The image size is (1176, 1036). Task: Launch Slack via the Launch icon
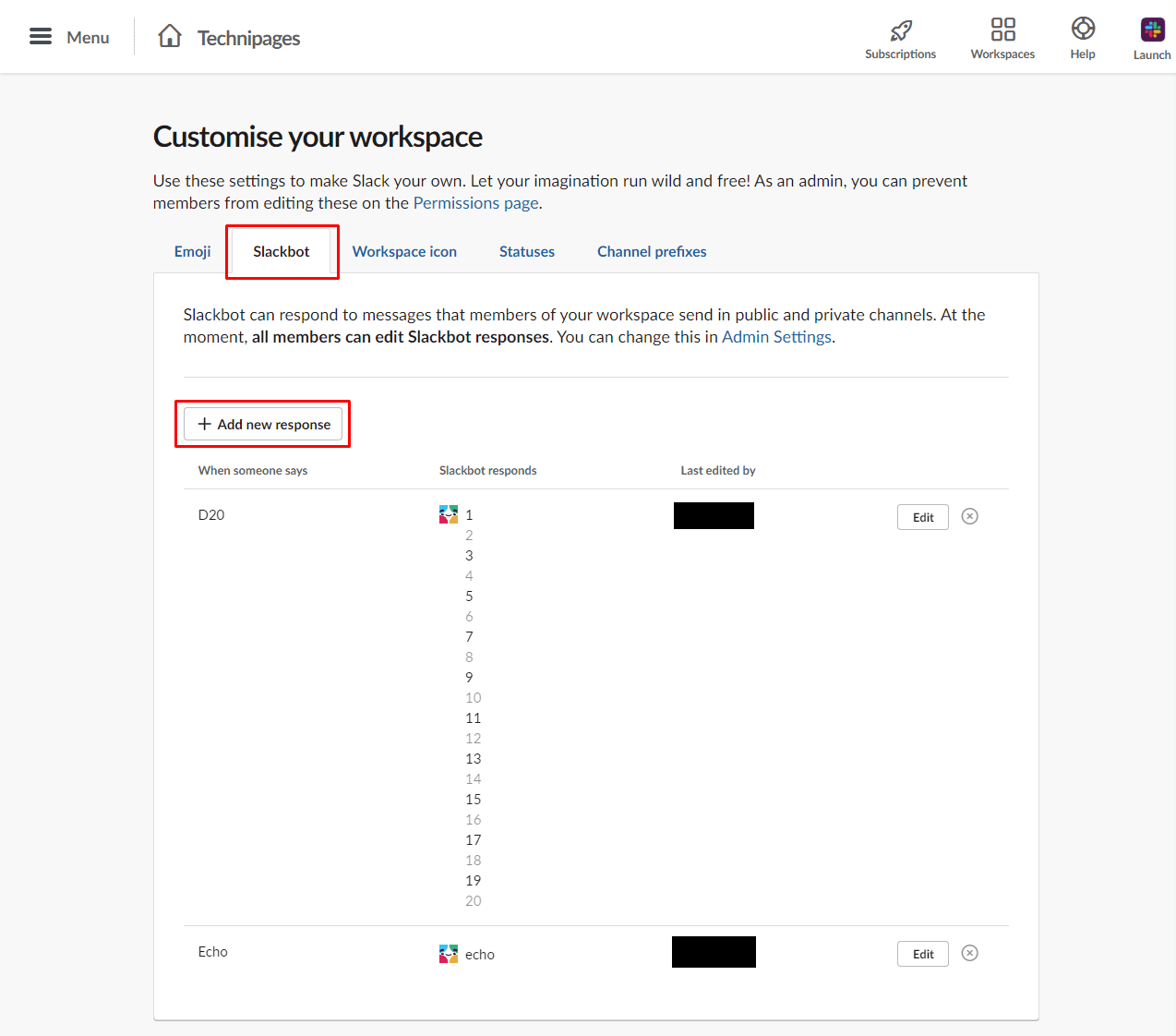click(x=1152, y=30)
